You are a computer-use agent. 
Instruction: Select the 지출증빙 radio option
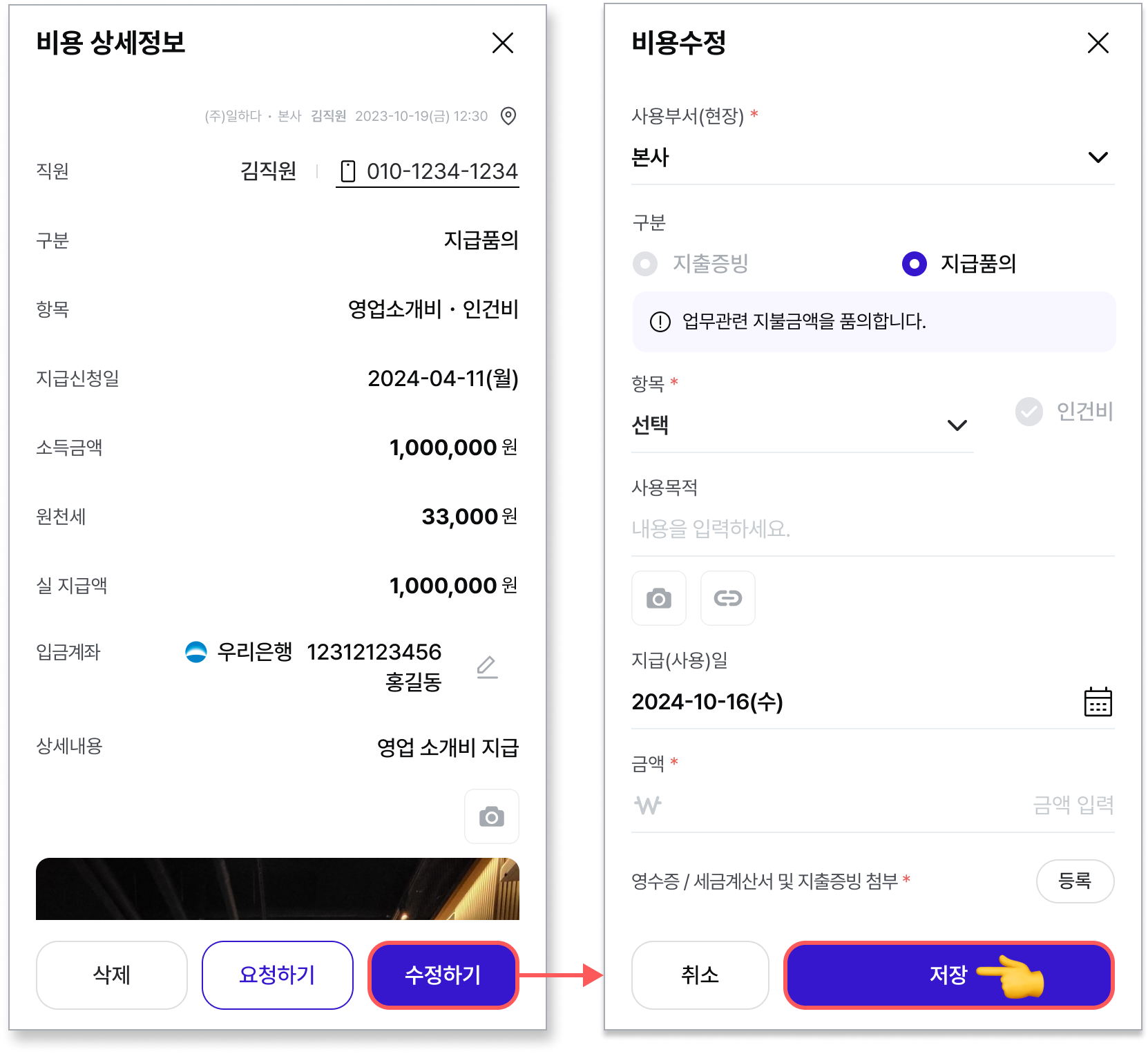click(645, 264)
